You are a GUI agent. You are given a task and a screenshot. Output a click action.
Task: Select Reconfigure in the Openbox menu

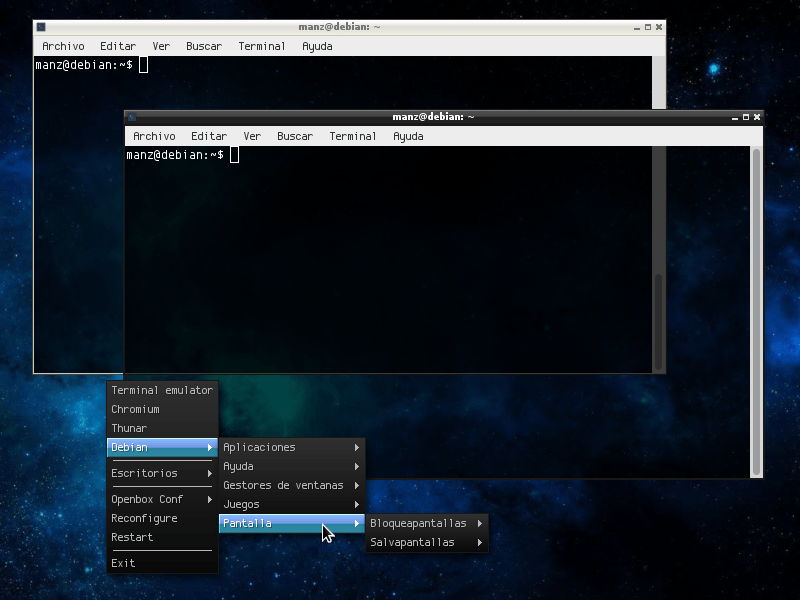pos(162,518)
